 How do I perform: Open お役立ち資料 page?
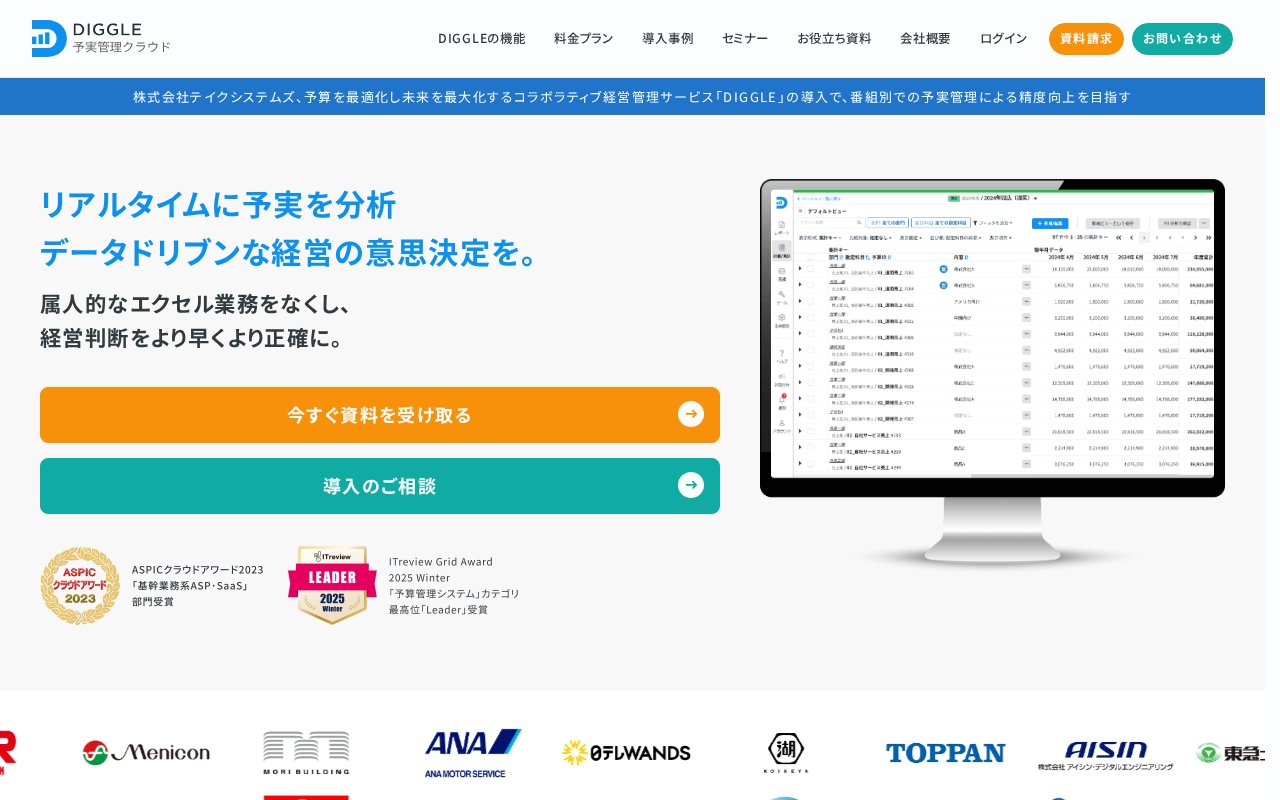pos(834,38)
